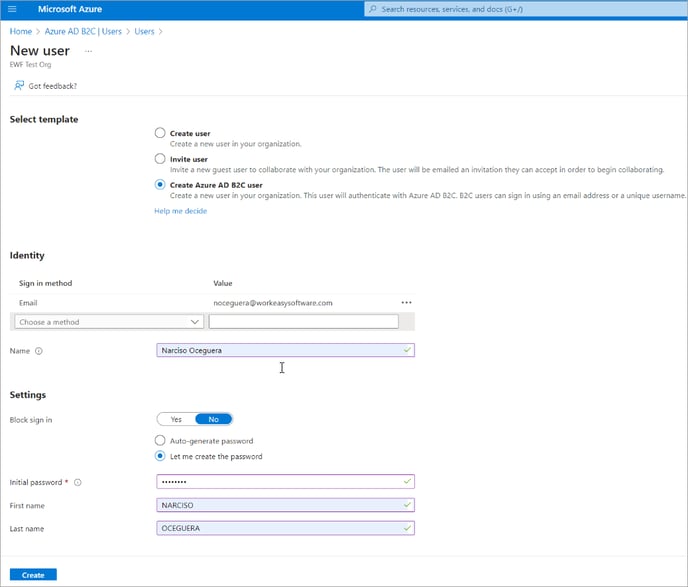Click the info icon next to Initial password

click(x=78, y=483)
